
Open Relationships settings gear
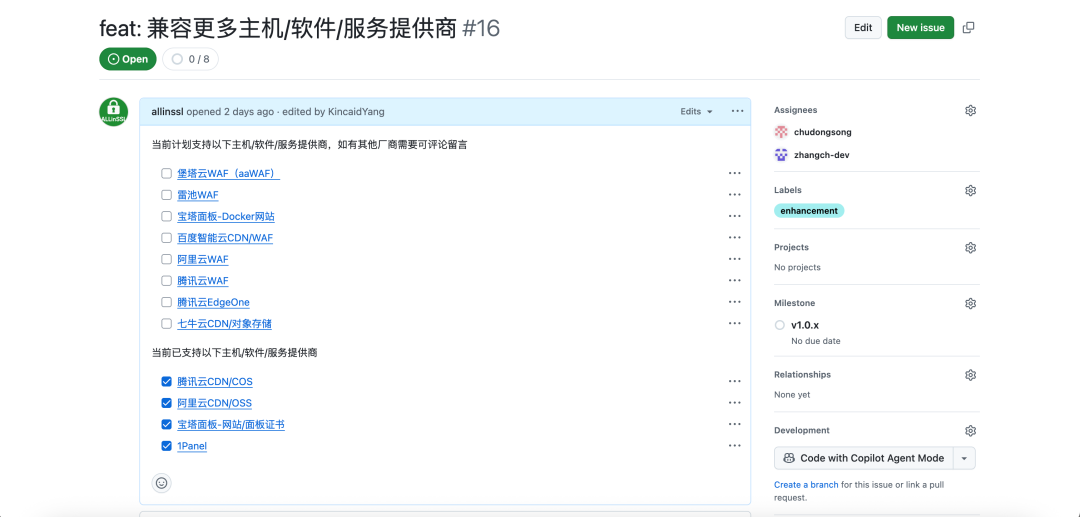(x=970, y=374)
